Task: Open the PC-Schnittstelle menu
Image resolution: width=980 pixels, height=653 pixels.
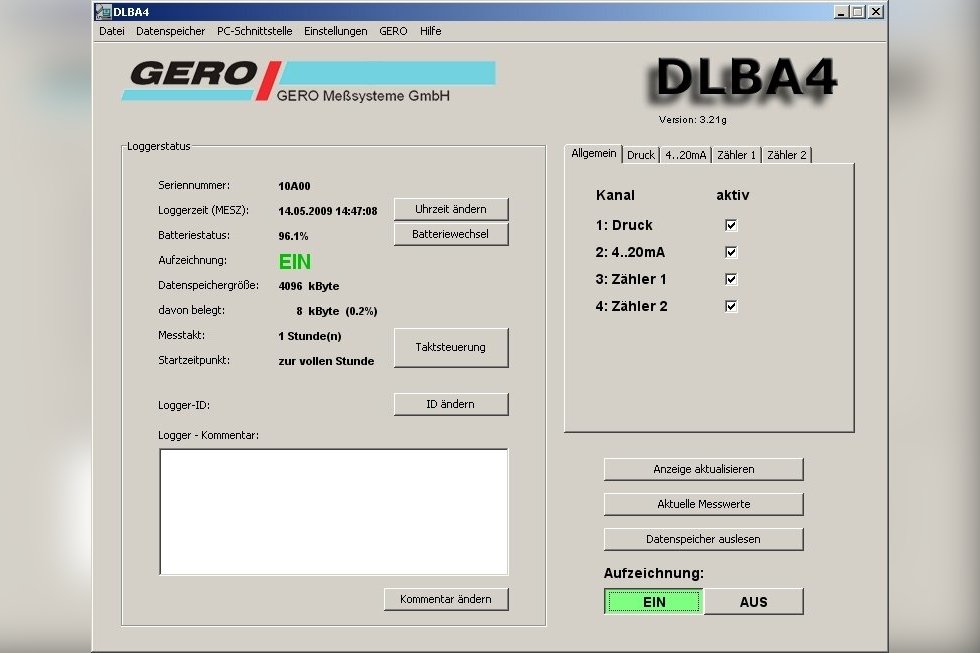Action: 254,31
